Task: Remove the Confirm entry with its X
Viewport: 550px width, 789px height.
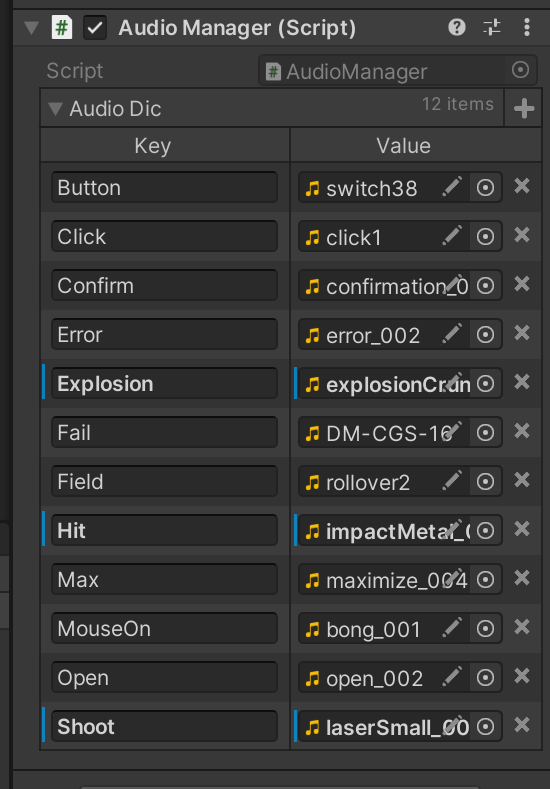Action: click(x=522, y=284)
